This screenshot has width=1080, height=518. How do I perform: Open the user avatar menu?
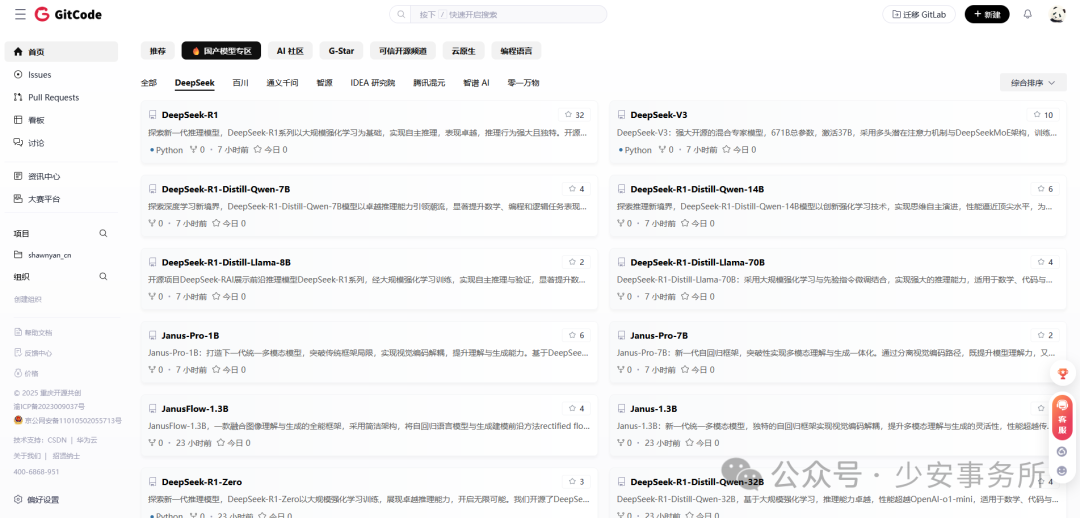coord(1057,14)
